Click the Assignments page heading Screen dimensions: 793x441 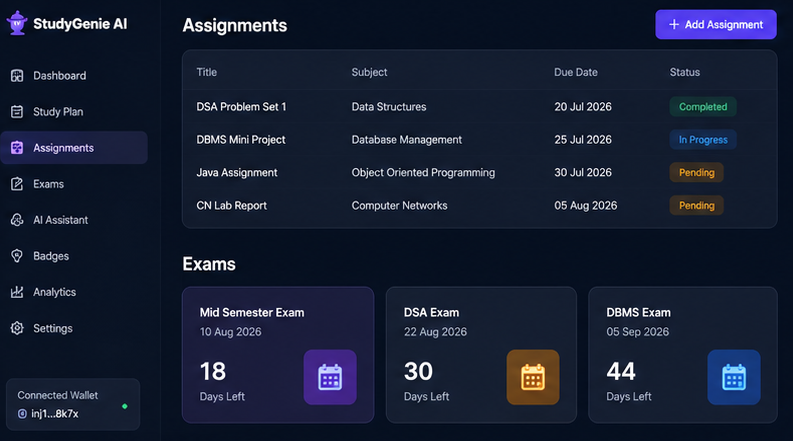pos(235,25)
